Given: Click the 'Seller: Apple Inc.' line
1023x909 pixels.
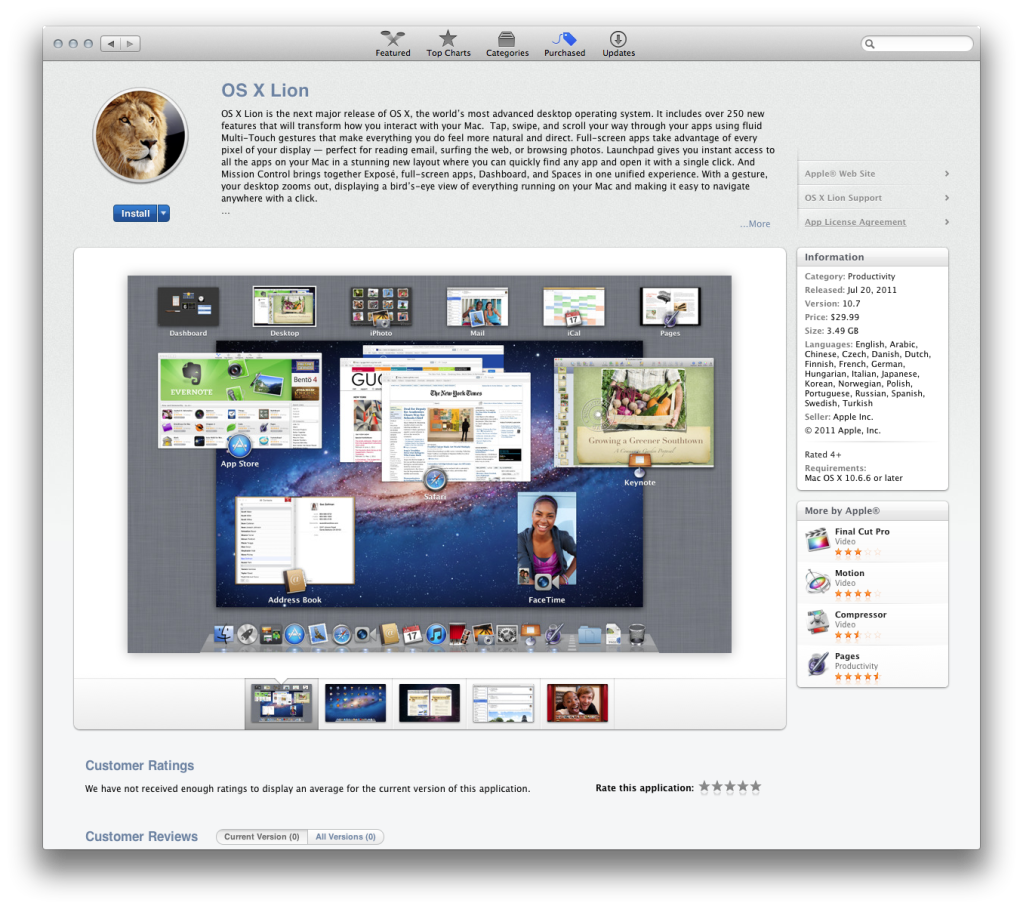Looking at the screenshot, I should pyautogui.click(x=838, y=417).
